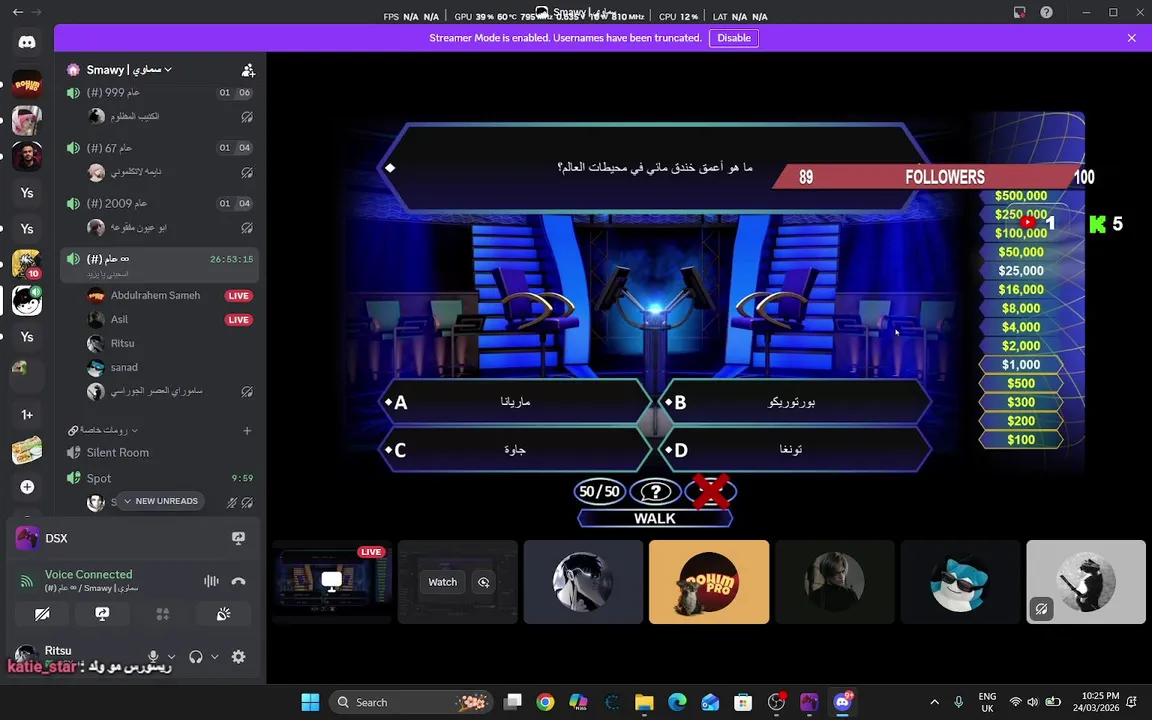Viewport: 1152px width, 720px height.
Task: Collapse the رومات خاصة category
Action: (x=103, y=430)
